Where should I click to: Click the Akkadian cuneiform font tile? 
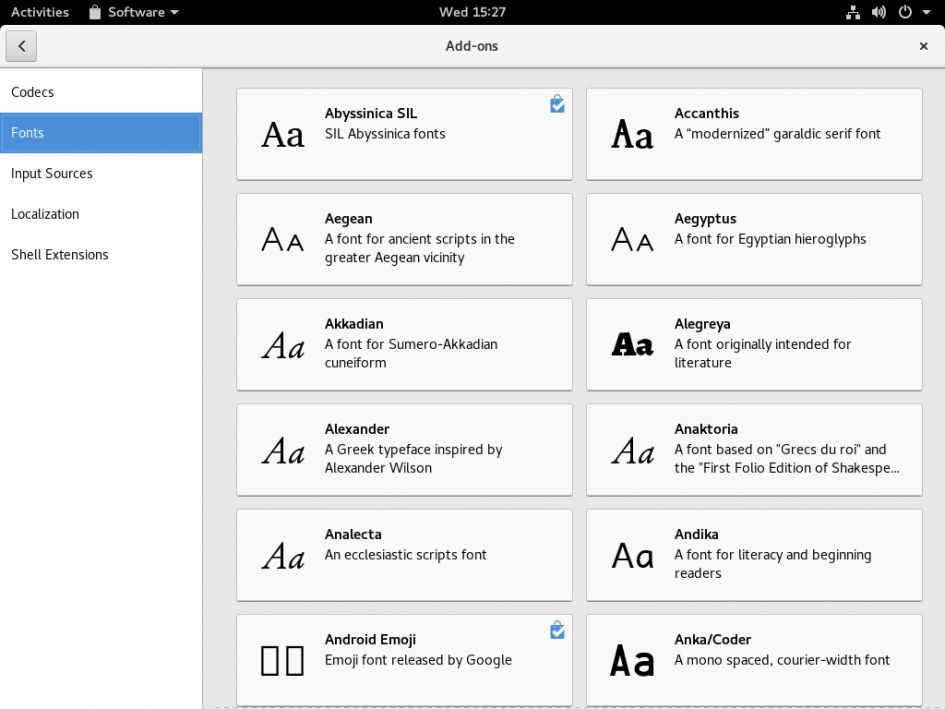coord(404,343)
